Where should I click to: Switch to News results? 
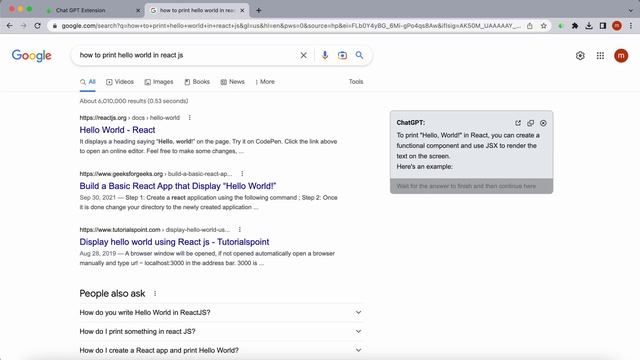tap(232, 82)
